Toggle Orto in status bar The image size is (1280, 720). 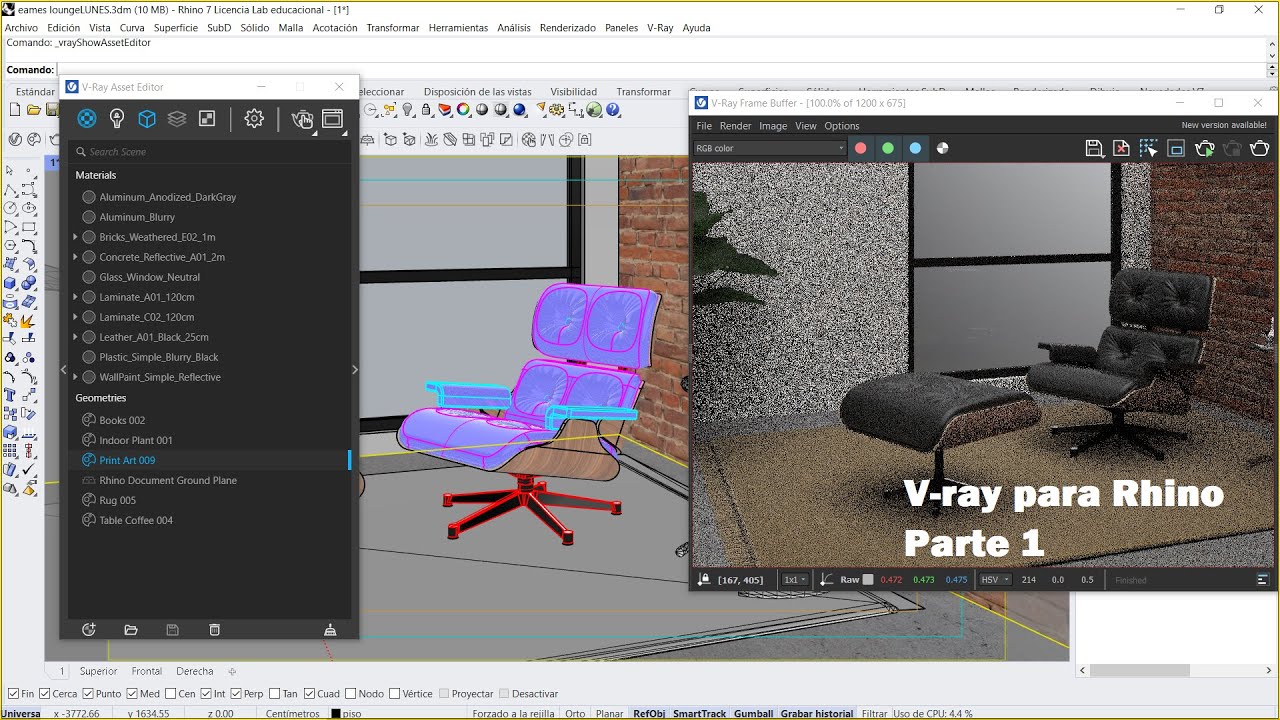[x=575, y=714]
